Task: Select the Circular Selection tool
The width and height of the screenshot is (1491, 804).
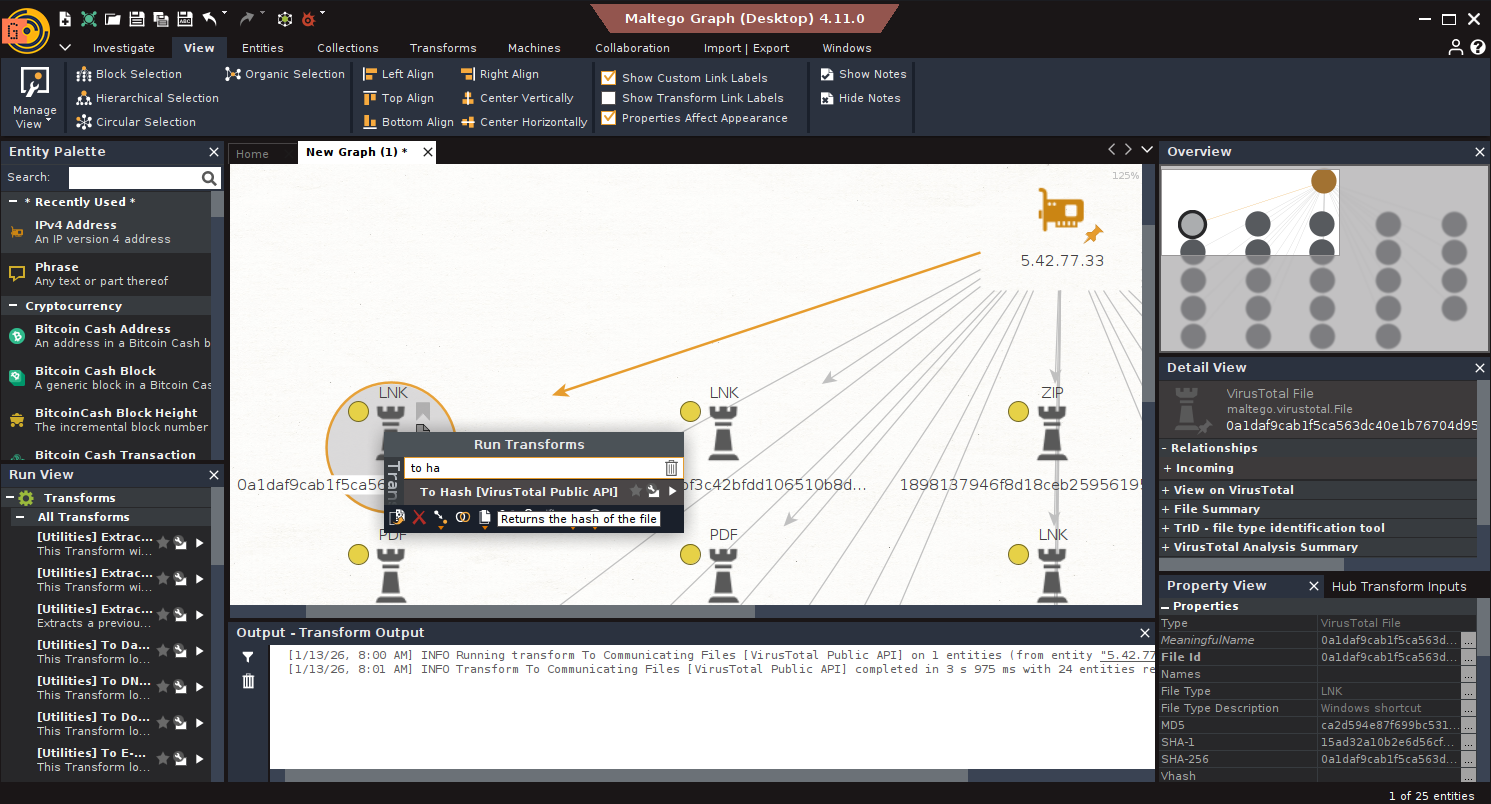Action: [x=84, y=122]
